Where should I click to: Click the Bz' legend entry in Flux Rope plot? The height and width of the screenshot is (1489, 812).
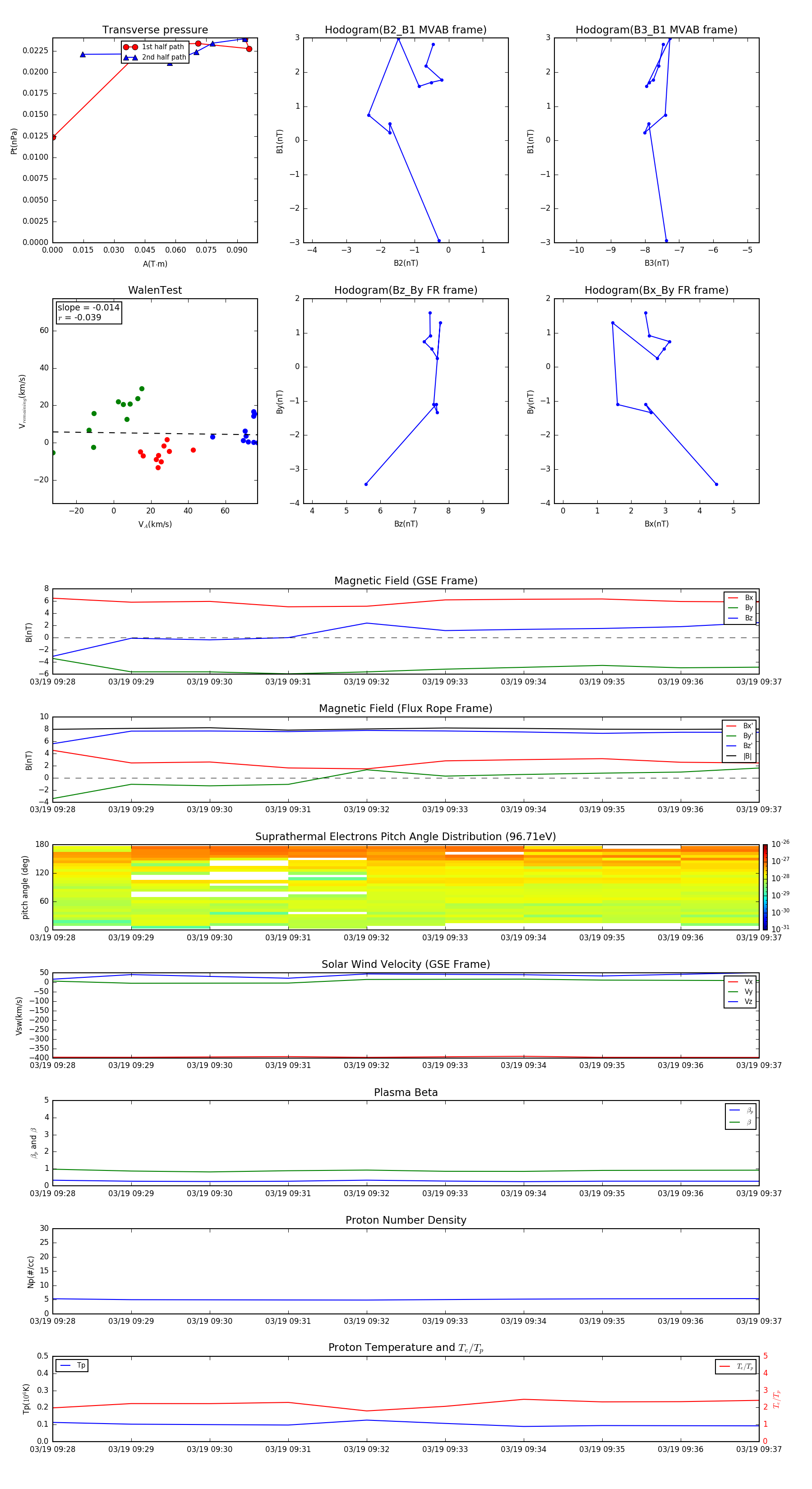pos(739,746)
